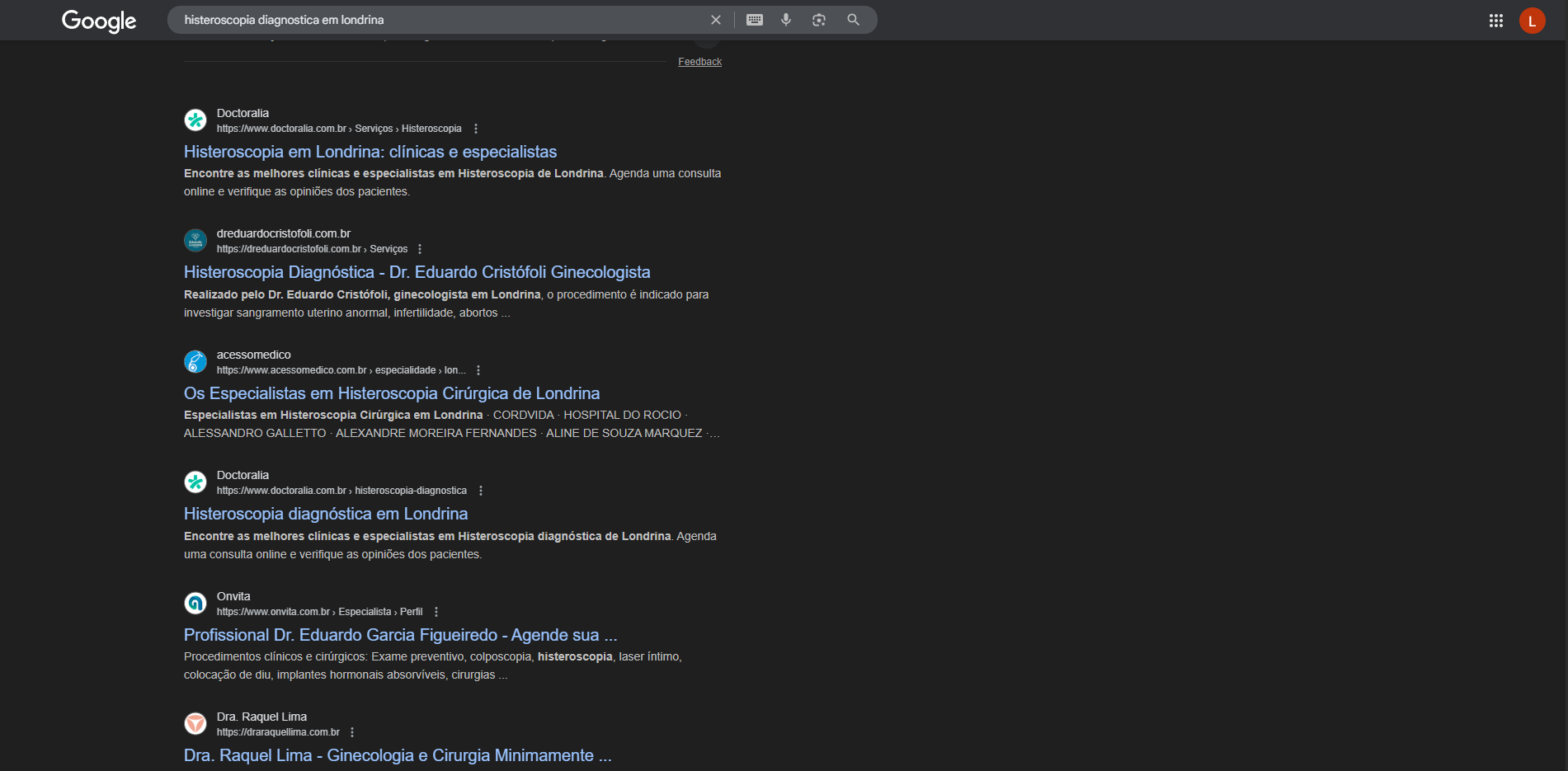Open the Google account avatar L
Image resolution: width=1568 pixels, height=771 pixels.
pos(1533,21)
